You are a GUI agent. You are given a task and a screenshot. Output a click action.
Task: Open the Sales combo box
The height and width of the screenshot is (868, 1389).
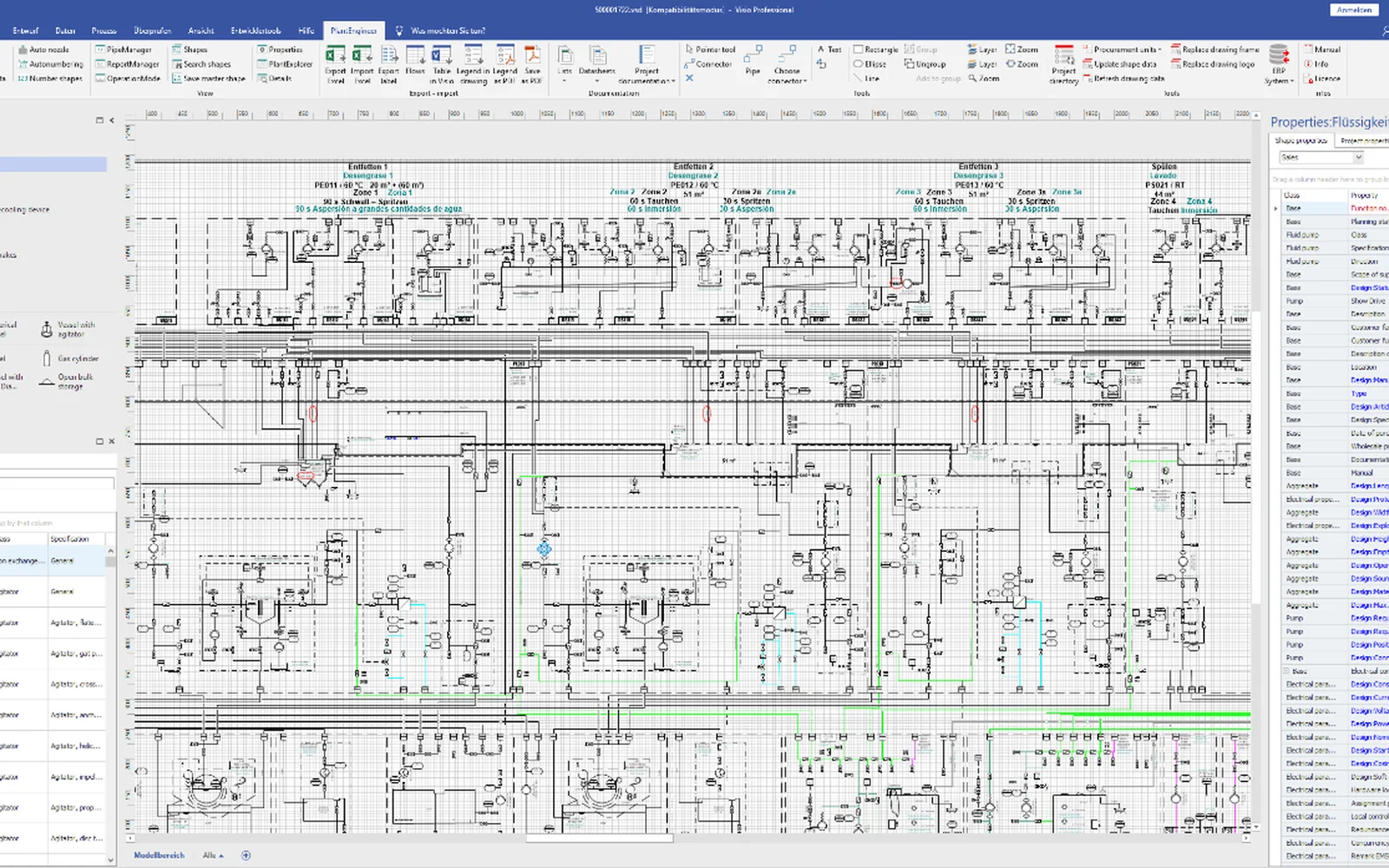(1321, 157)
